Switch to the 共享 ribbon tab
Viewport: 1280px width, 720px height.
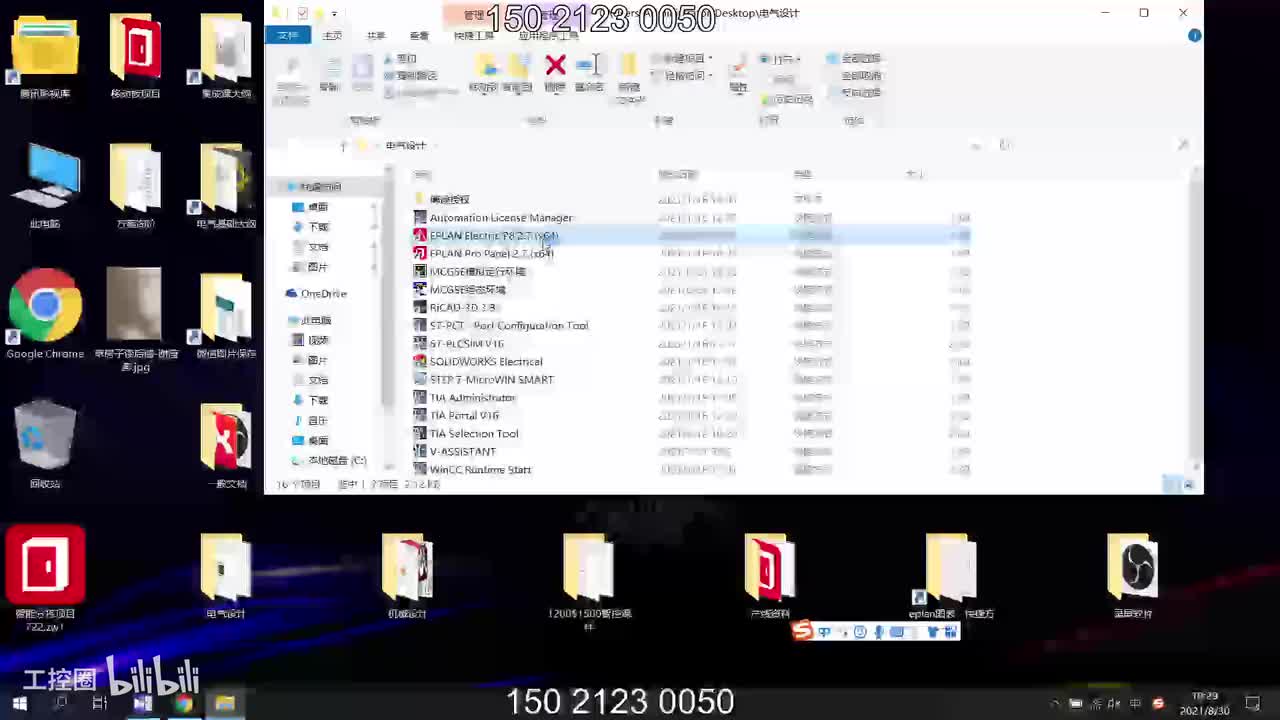376,36
